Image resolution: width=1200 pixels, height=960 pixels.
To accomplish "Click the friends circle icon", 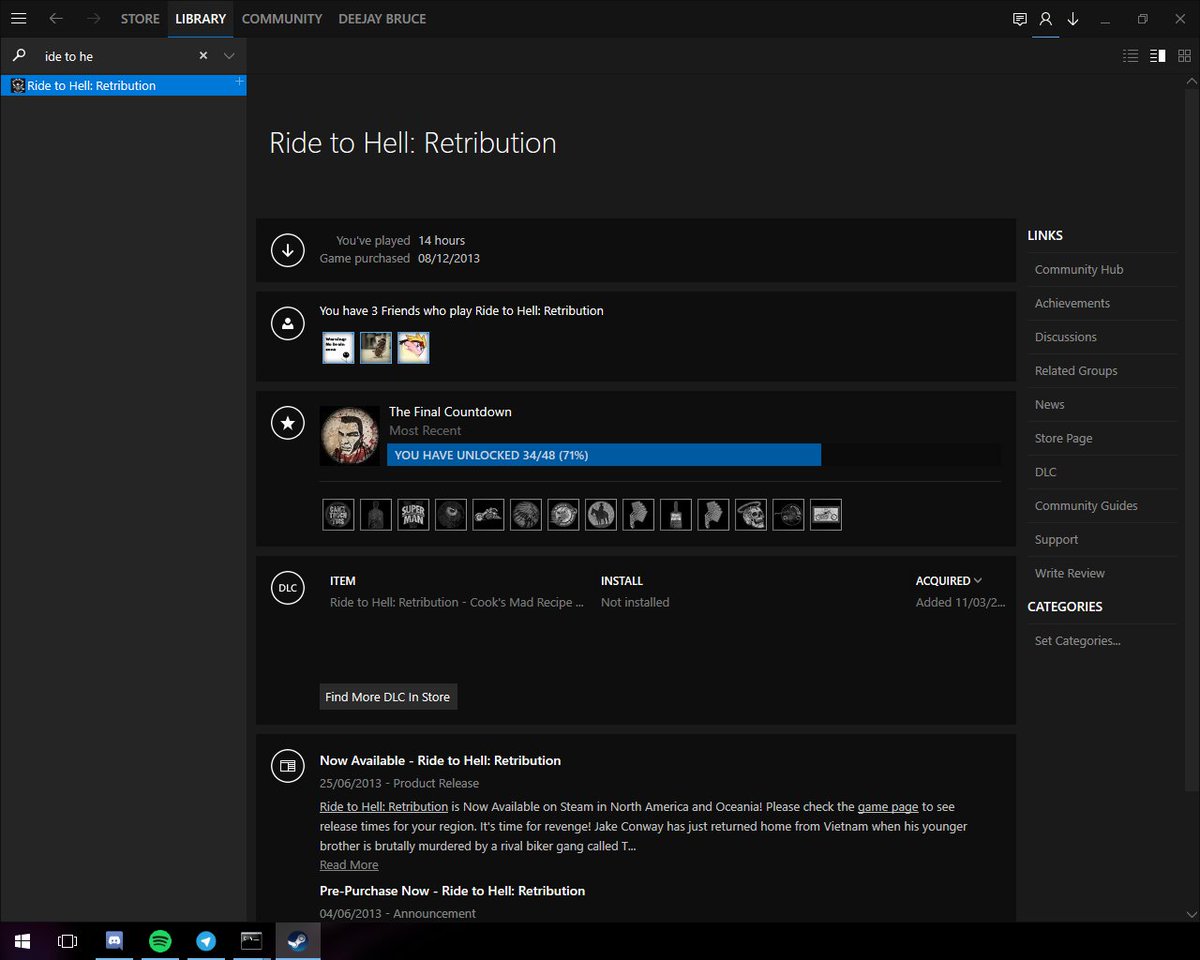I will 288,323.
